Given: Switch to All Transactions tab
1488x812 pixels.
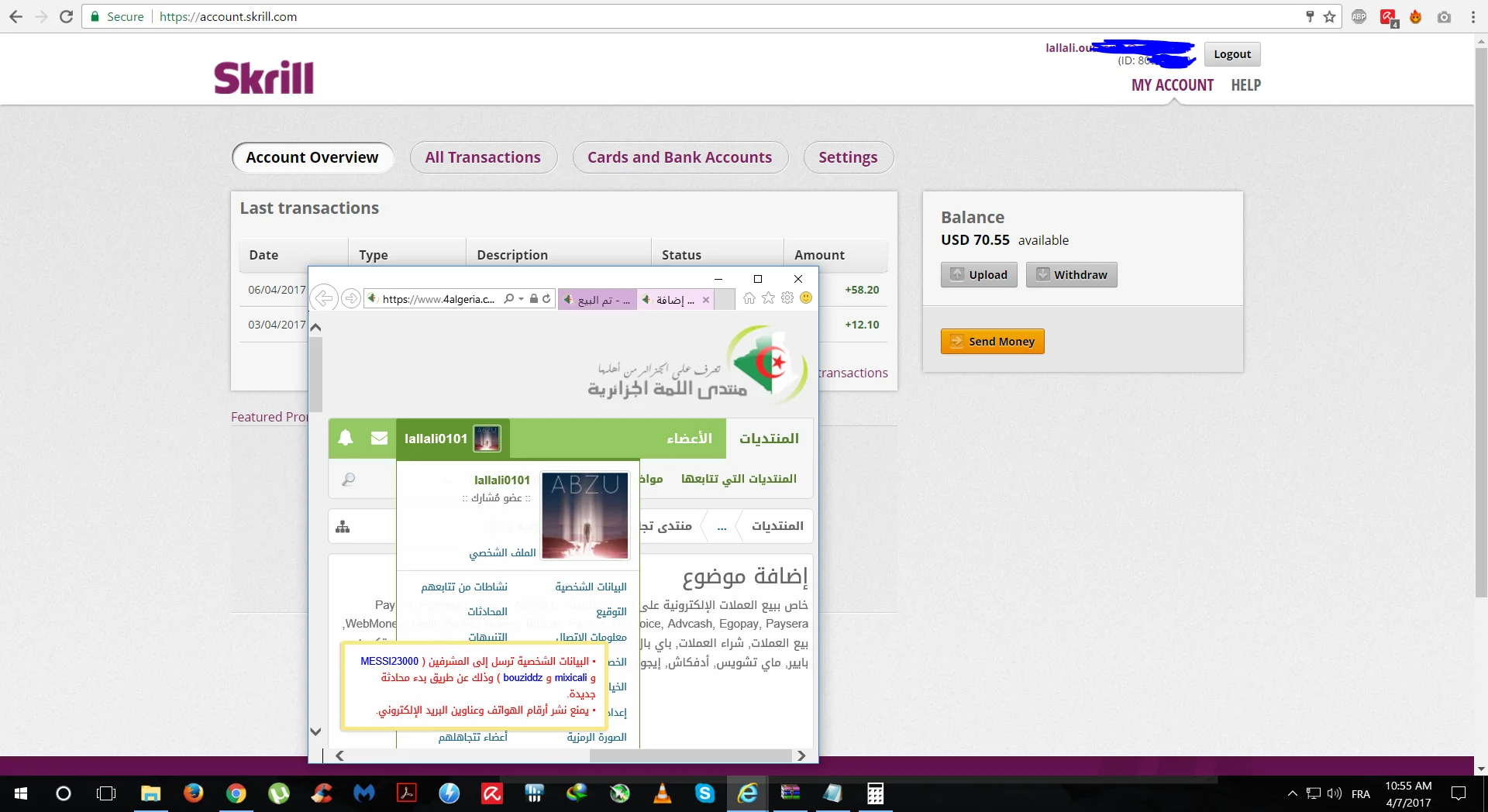Looking at the screenshot, I should coord(483,157).
